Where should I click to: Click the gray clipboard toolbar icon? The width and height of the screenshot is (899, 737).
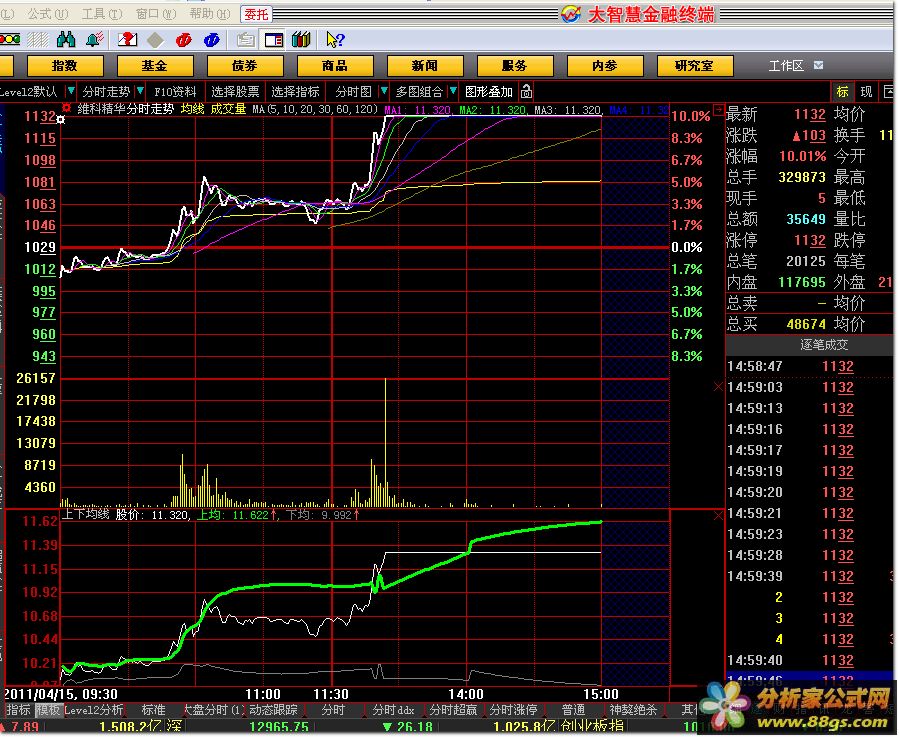pos(245,40)
